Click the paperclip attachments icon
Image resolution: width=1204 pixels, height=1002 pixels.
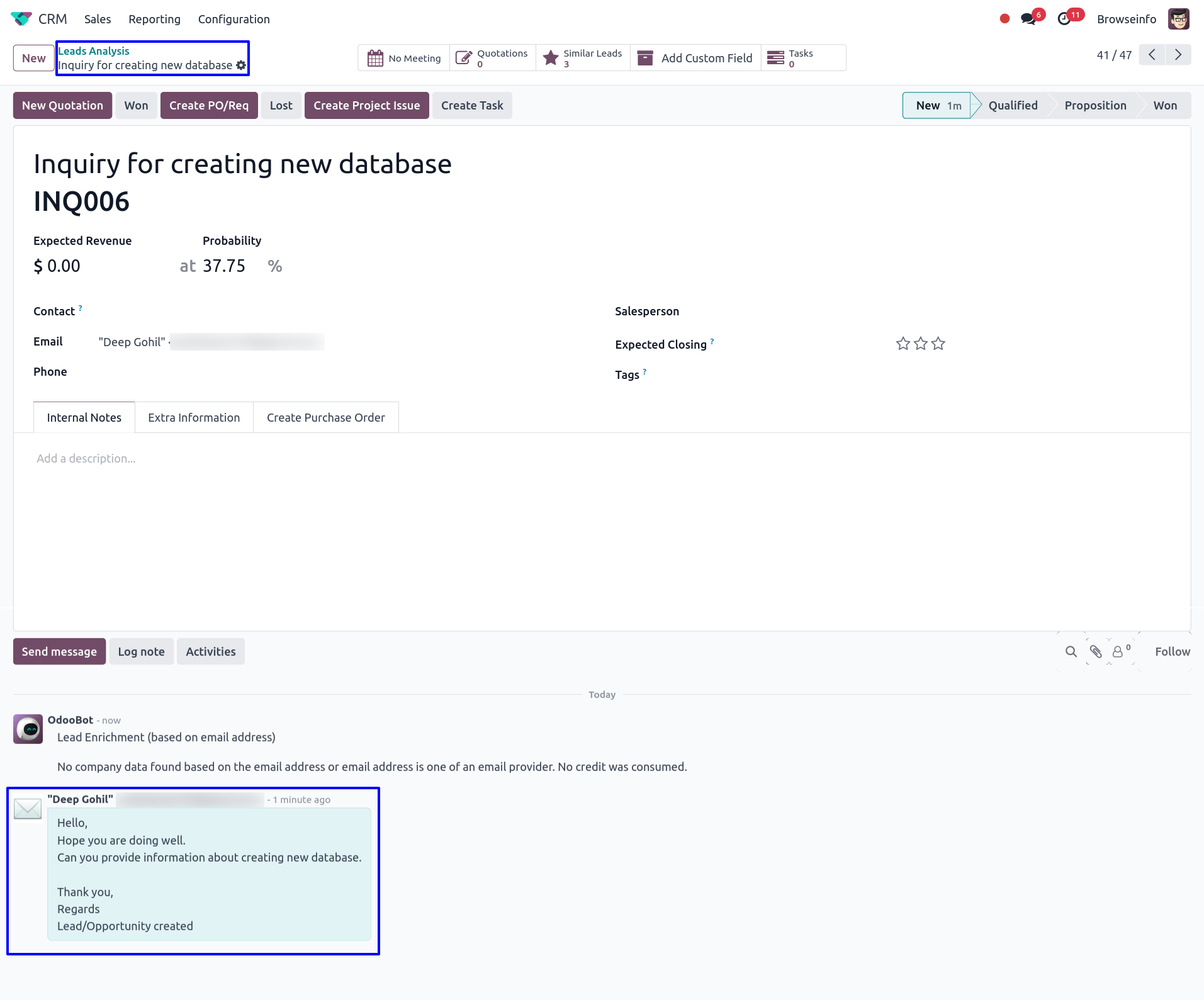coord(1096,652)
